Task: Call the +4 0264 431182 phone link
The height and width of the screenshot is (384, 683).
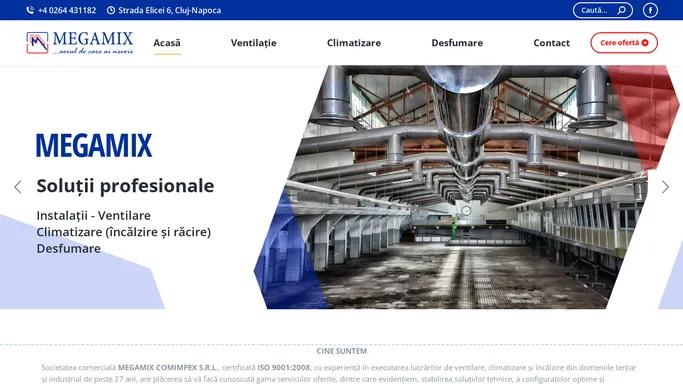Action: pos(67,10)
